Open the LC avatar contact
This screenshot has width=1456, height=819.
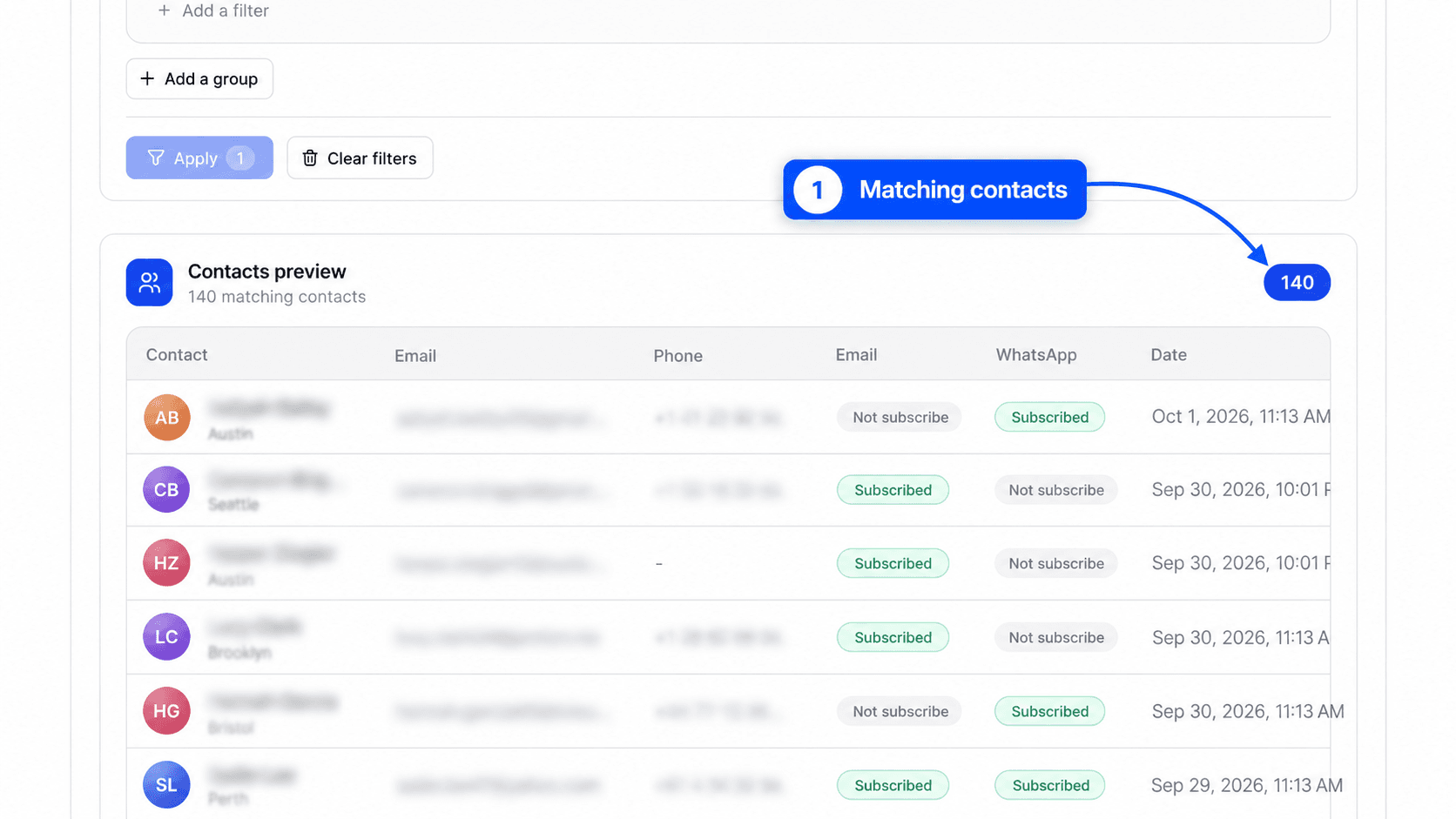[x=166, y=636]
